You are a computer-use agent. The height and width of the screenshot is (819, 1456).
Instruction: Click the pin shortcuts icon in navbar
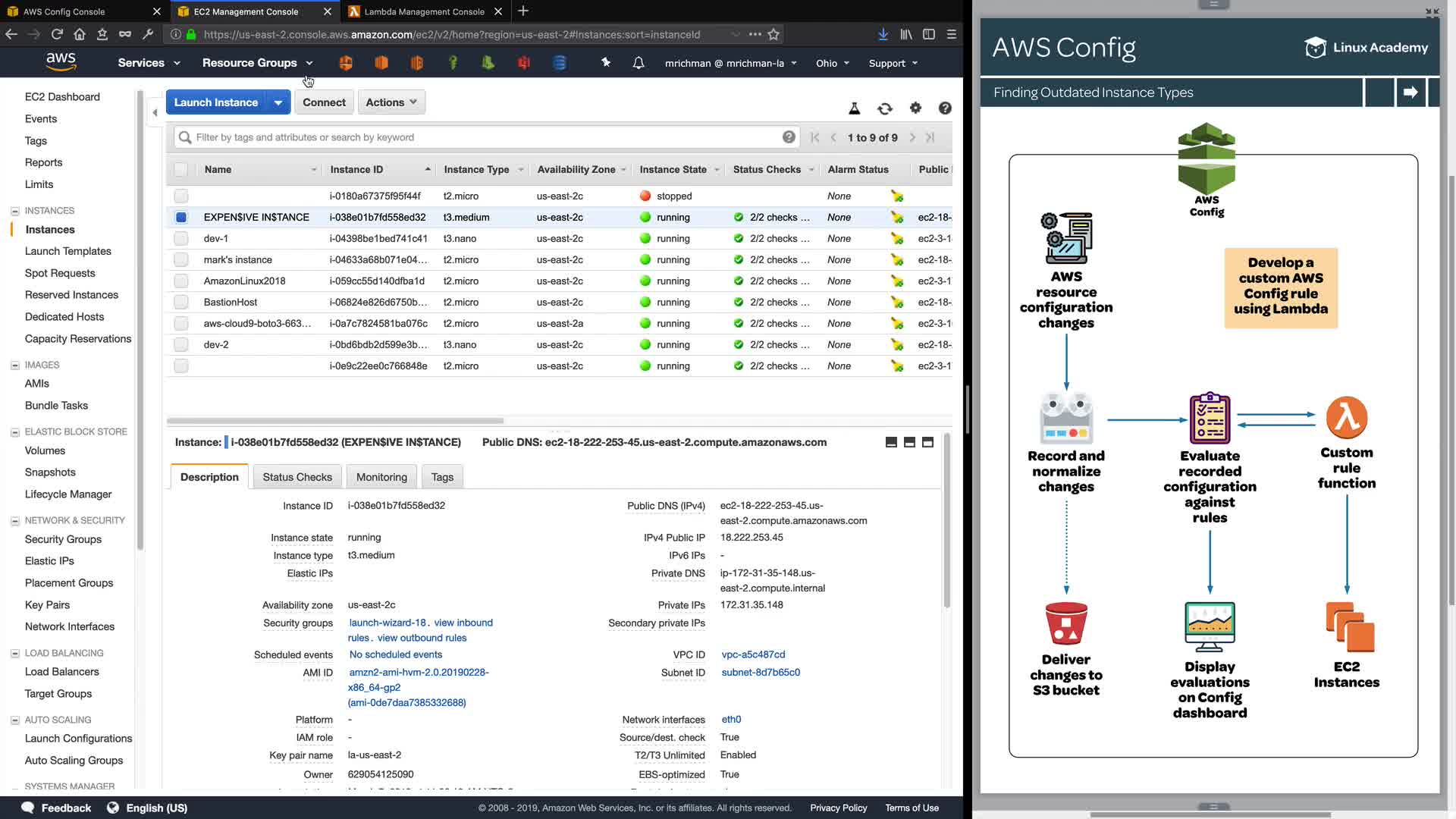click(x=606, y=63)
